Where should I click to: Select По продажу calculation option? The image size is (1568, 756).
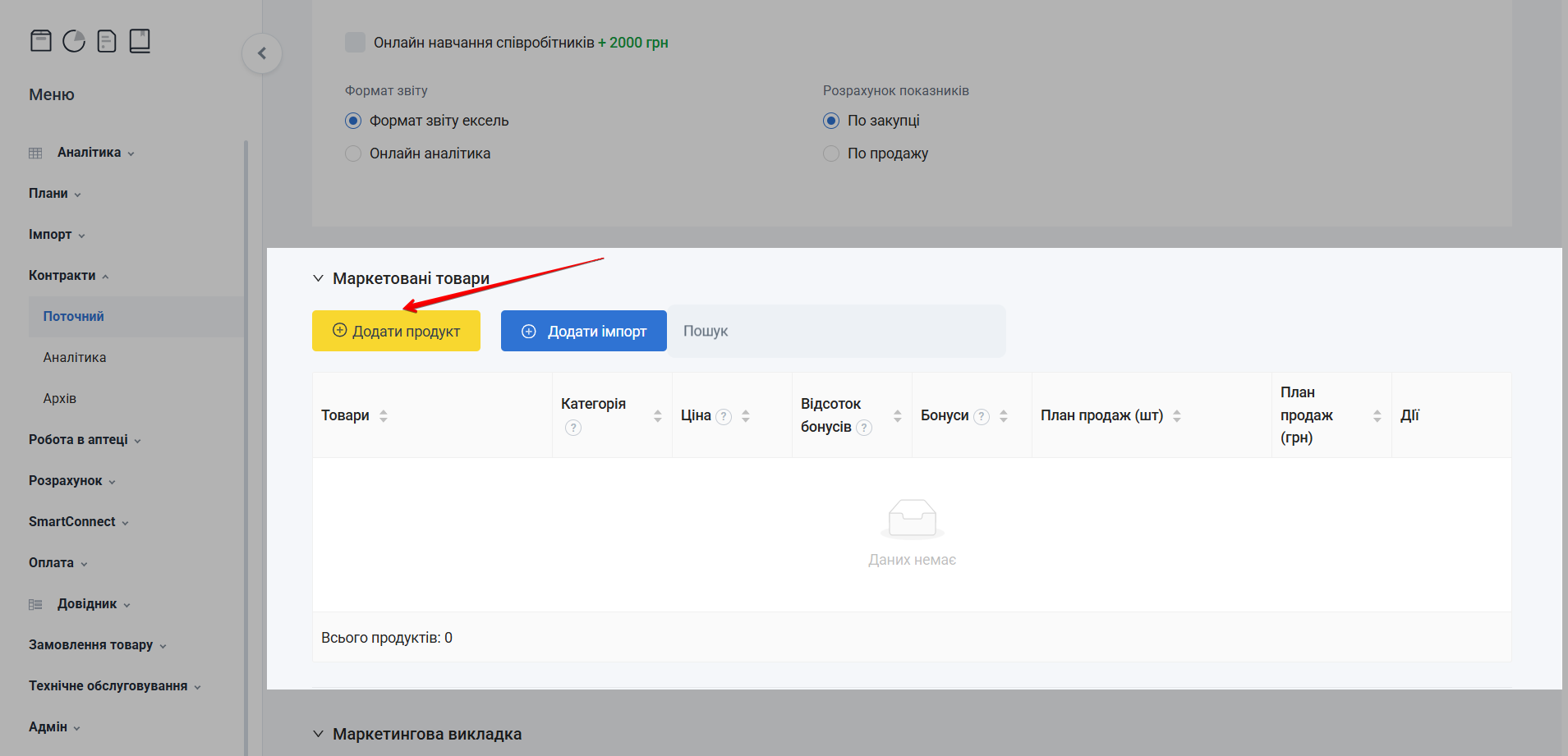click(831, 153)
